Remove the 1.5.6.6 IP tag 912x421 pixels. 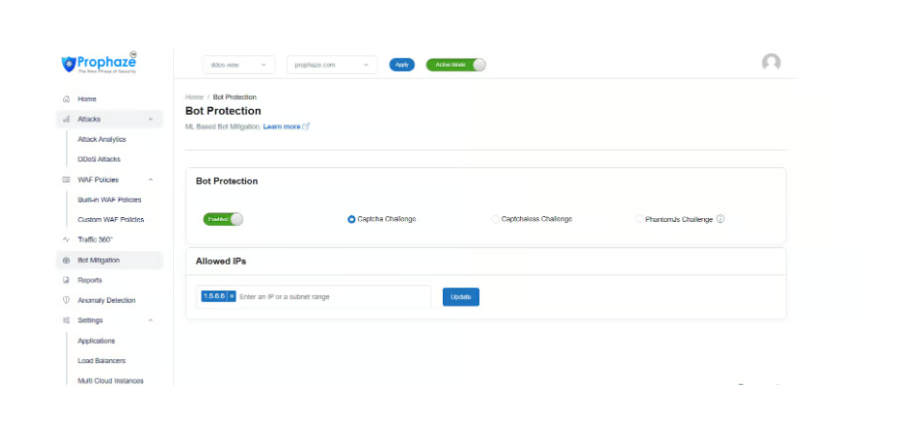coord(232,297)
